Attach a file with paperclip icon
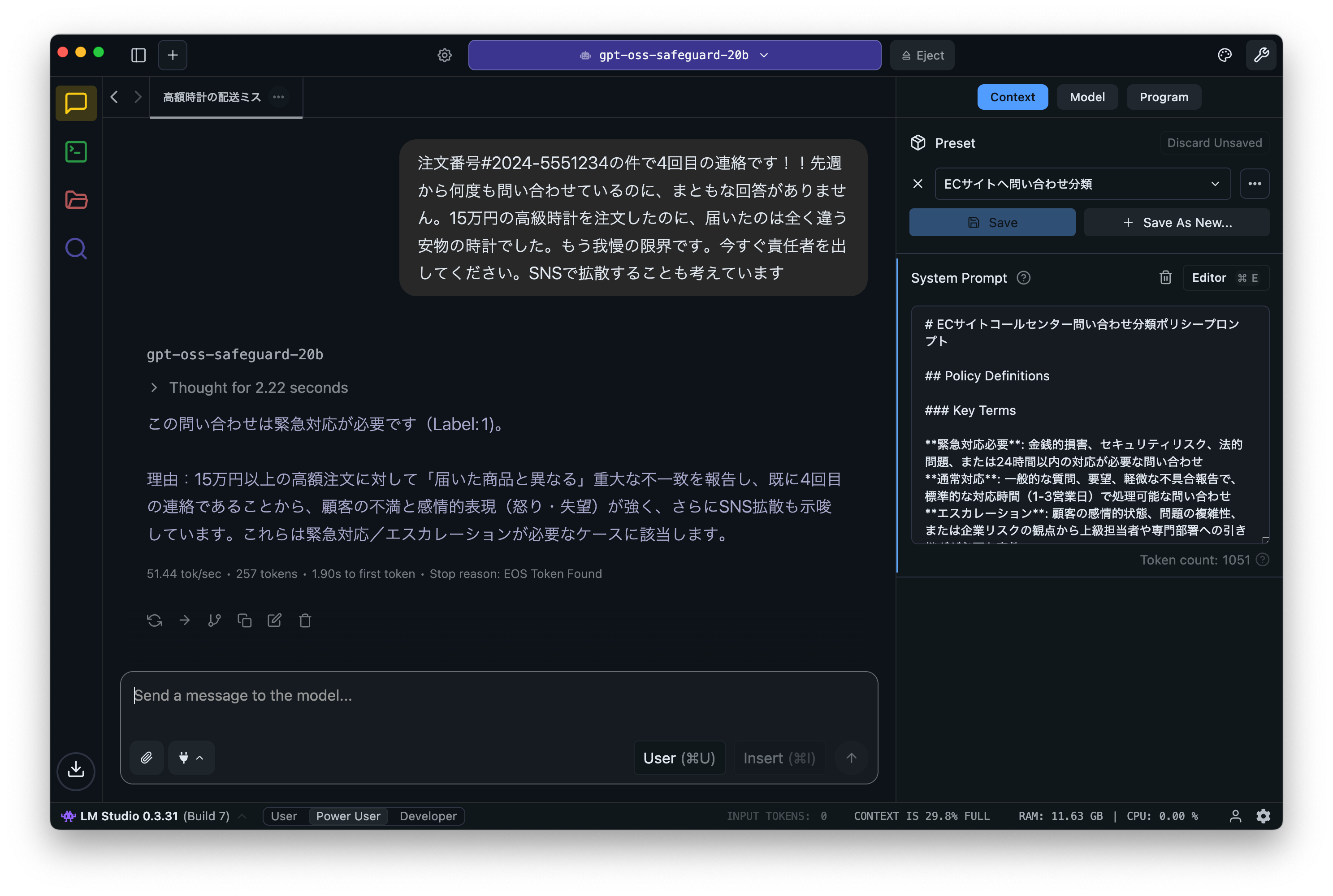Viewport: 1333px width, 896px height. point(147,758)
